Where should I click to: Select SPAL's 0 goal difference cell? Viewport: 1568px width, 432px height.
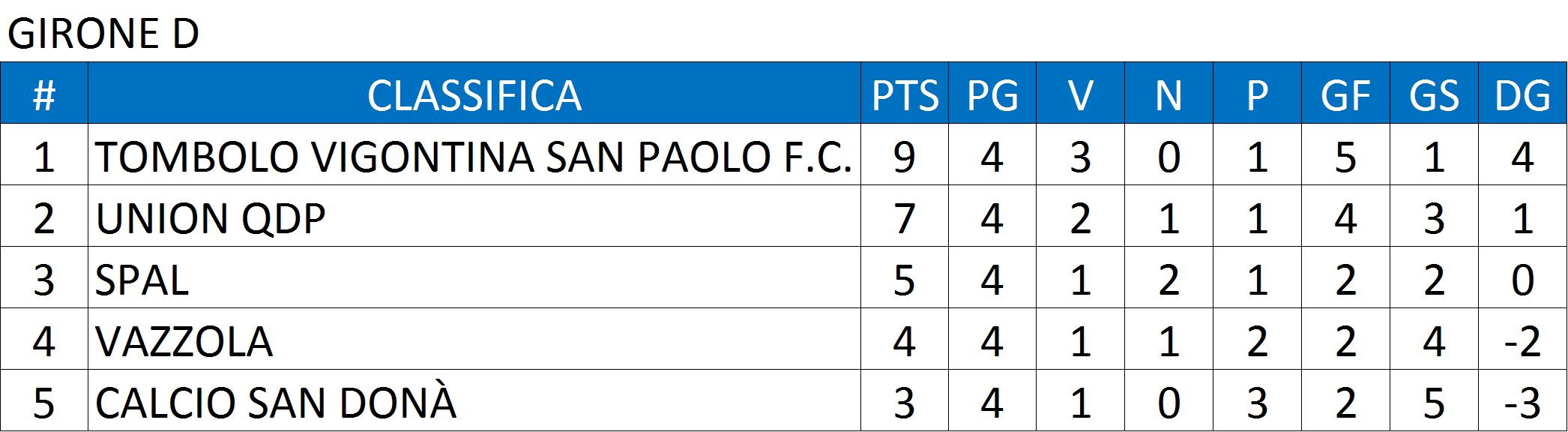point(1522,278)
